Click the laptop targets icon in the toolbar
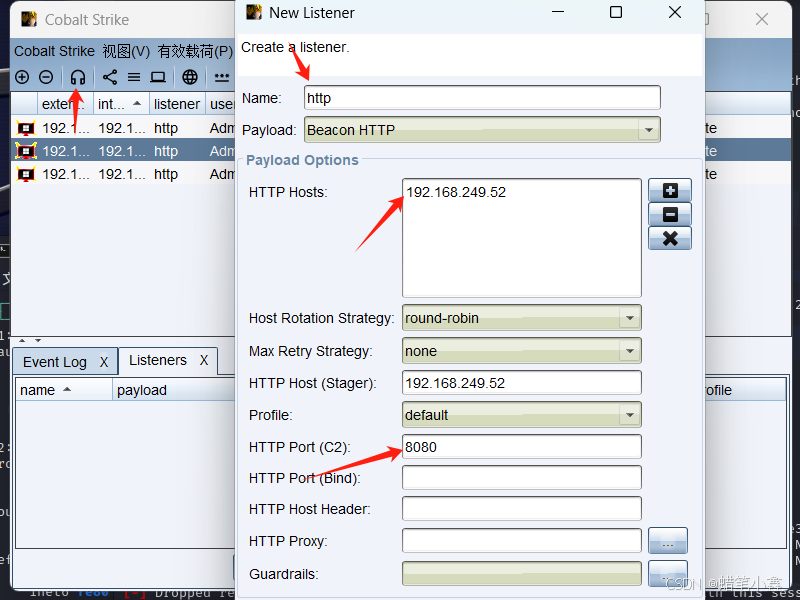Image resolution: width=800 pixels, height=600 pixels. (158, 77)
